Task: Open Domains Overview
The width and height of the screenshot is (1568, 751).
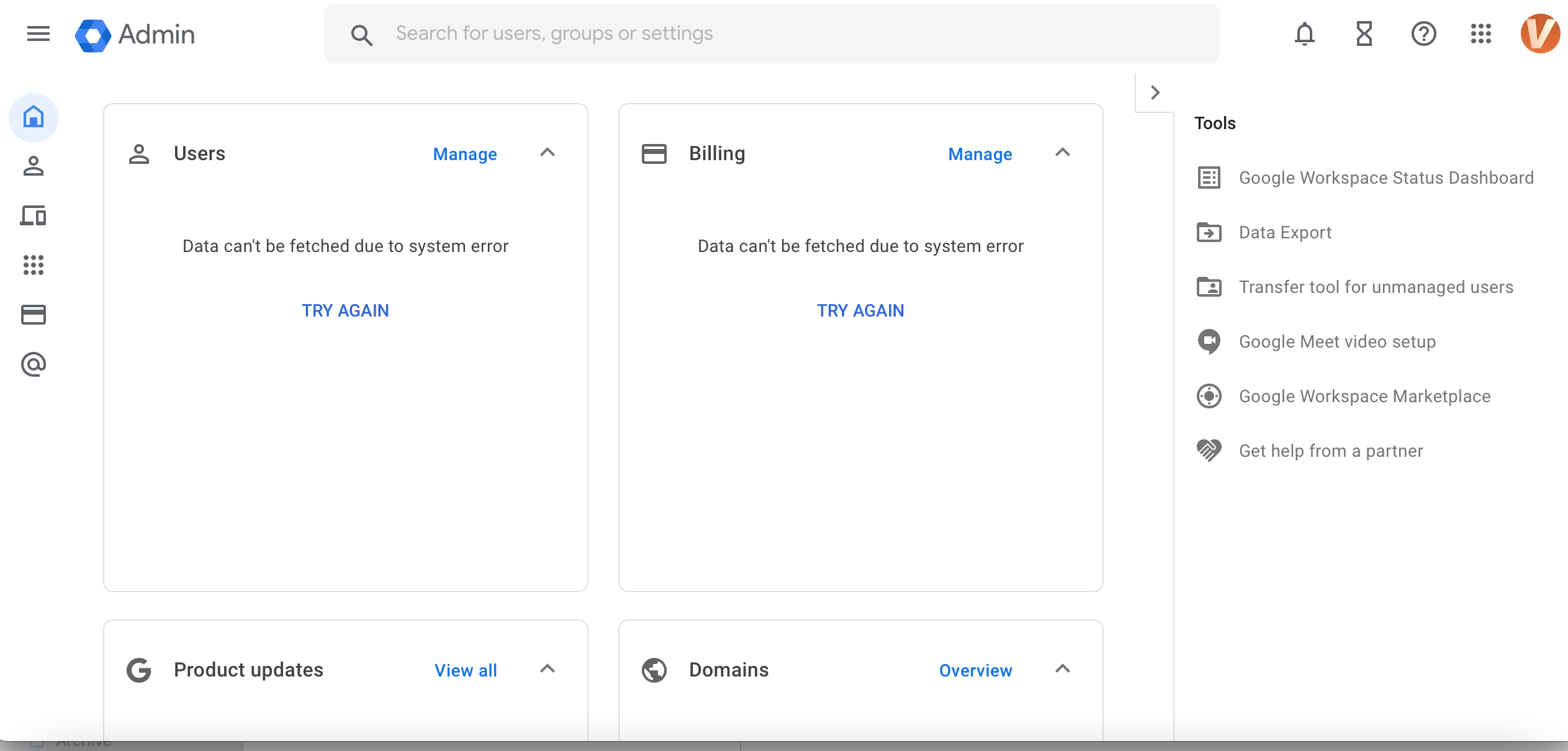Action: click(x=975, y=669)
